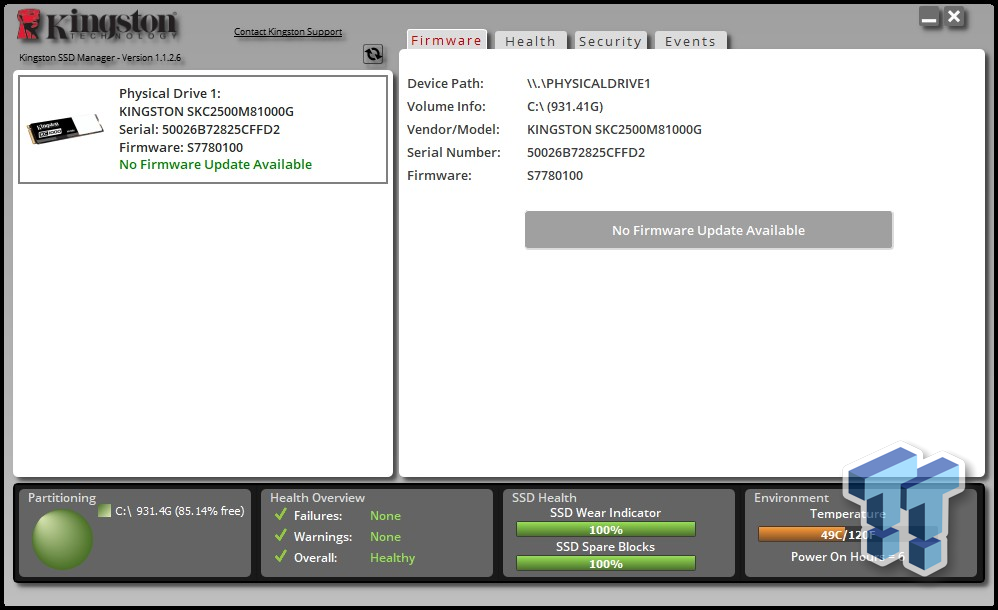The image size is (998, 610).
Task: Click the Failures green checkmark icon
Action: click(281, 514)
